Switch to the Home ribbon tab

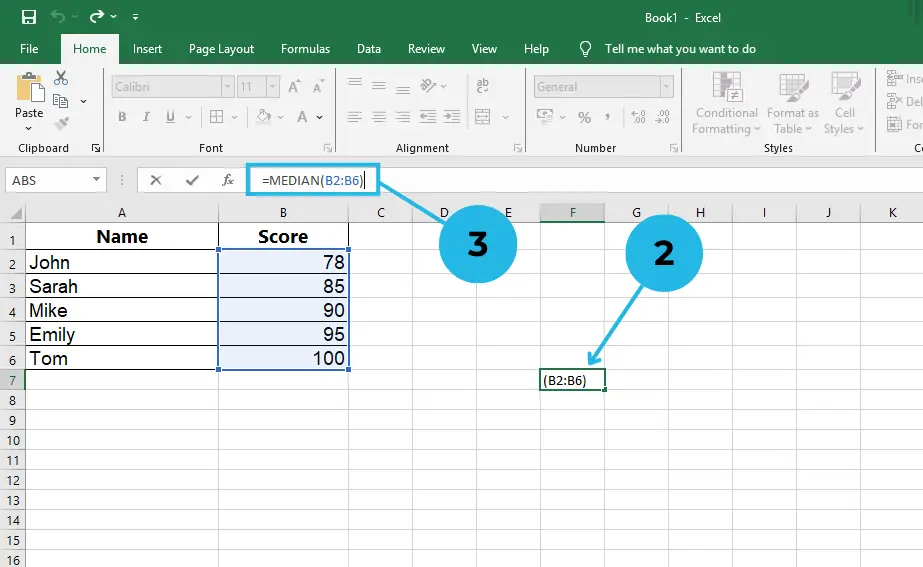(89, 49)
